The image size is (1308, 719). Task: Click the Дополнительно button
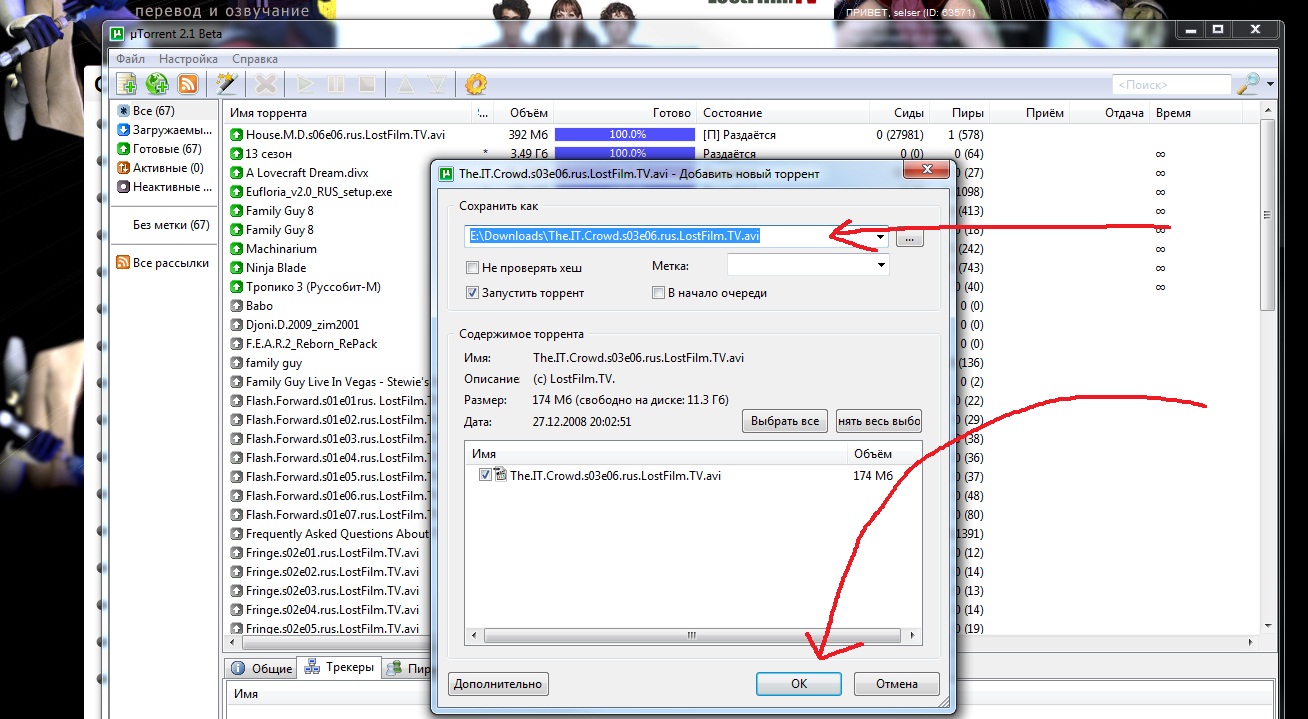click(498, 684)
